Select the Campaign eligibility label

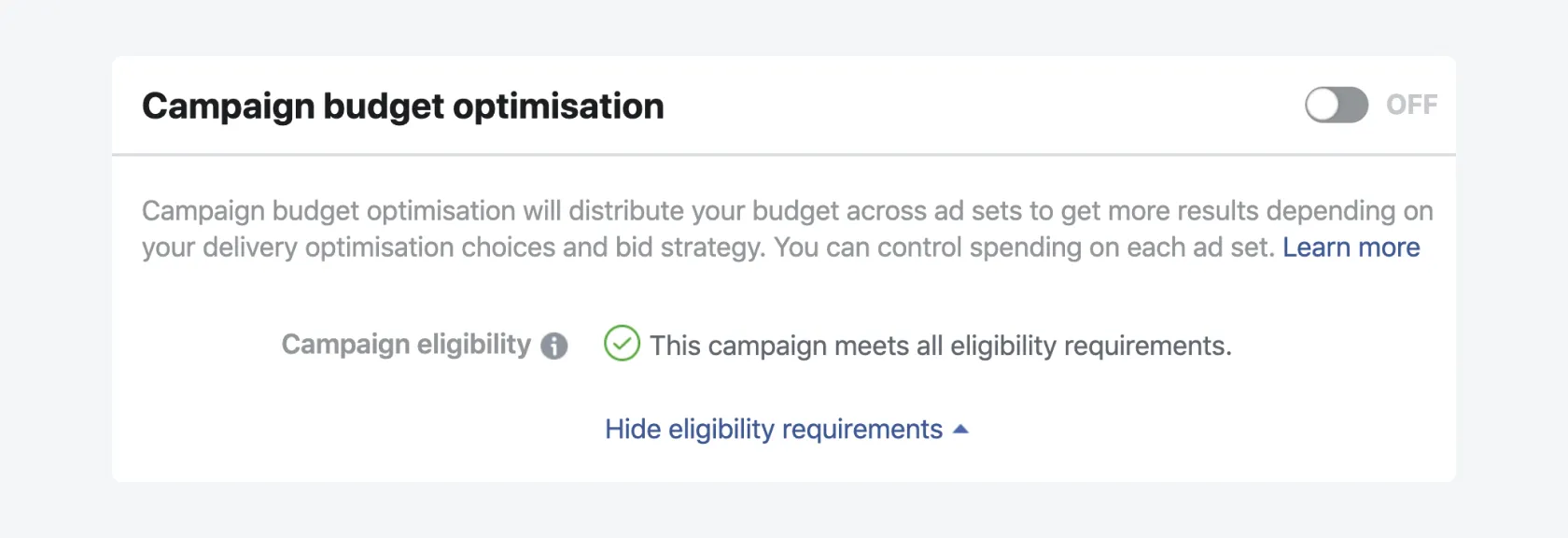pyautogui.click(x=406, y=345)
